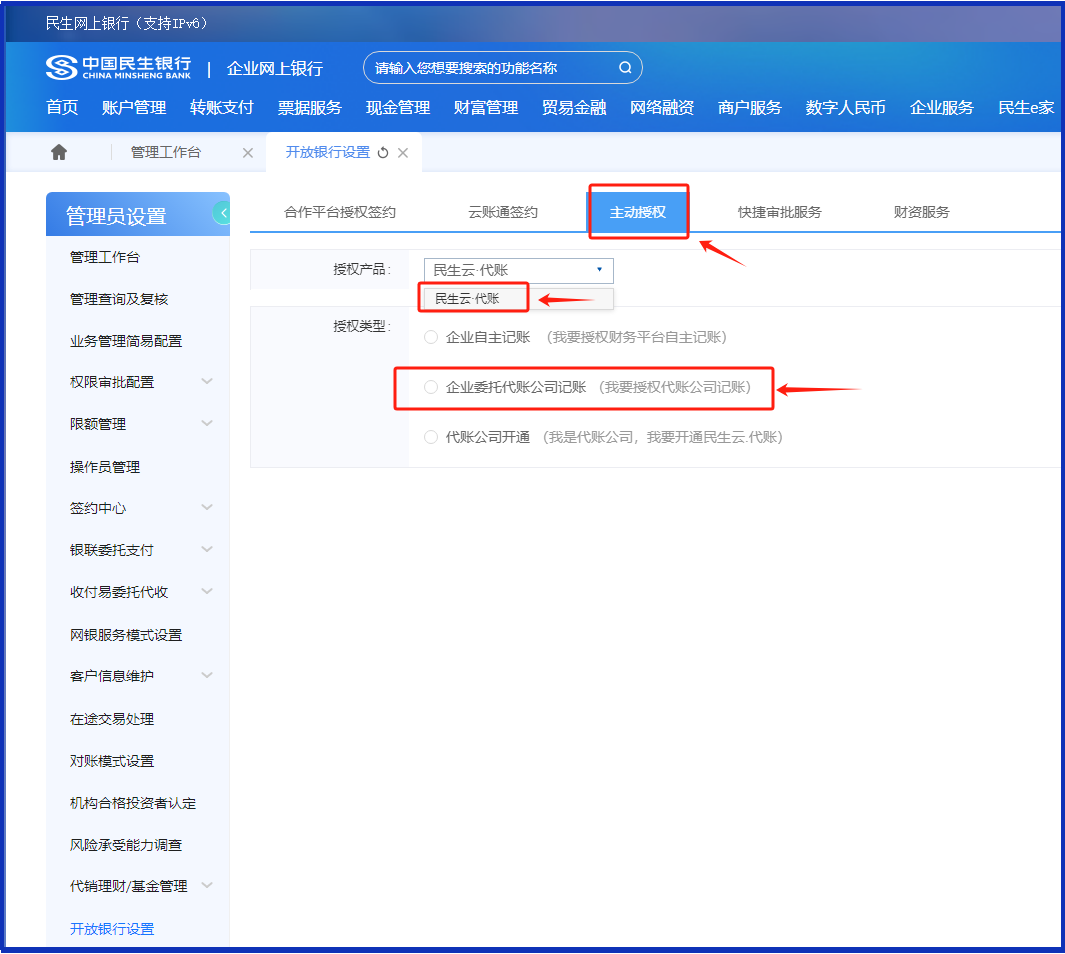Open the 转账支付 menu
The image size is (1065, 954).
pyautogui.click(x=221, y=107)
